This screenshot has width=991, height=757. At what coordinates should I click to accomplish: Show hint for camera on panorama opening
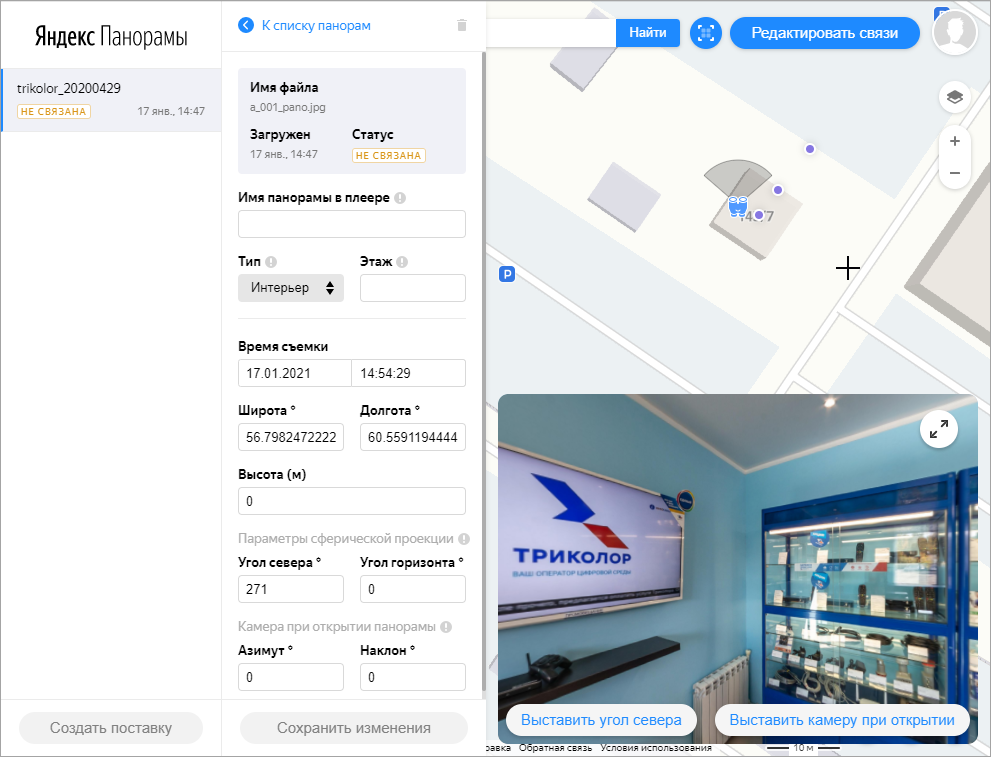coord(446,627)
